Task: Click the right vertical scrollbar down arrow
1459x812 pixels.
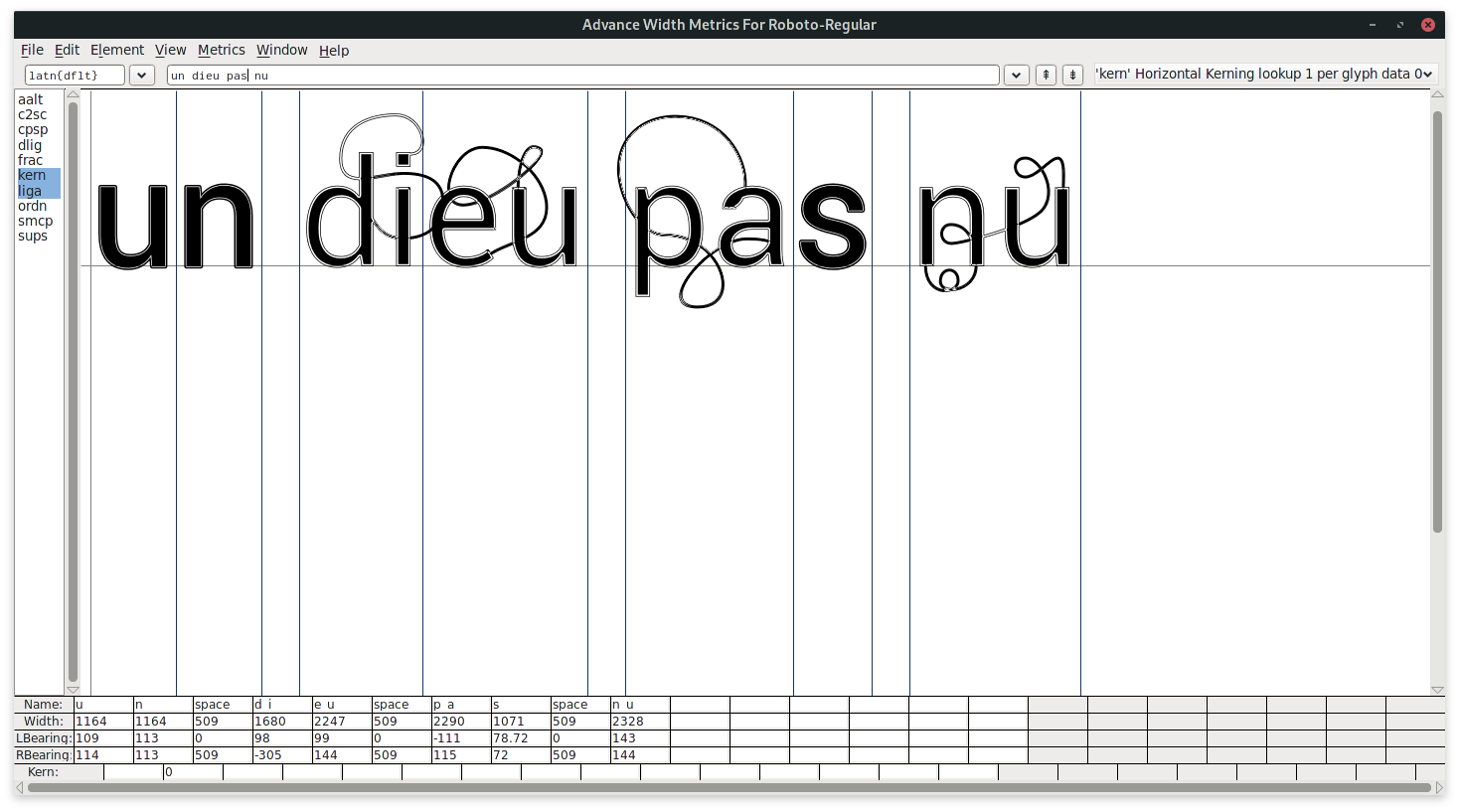Action: [x=1437, y=690]
